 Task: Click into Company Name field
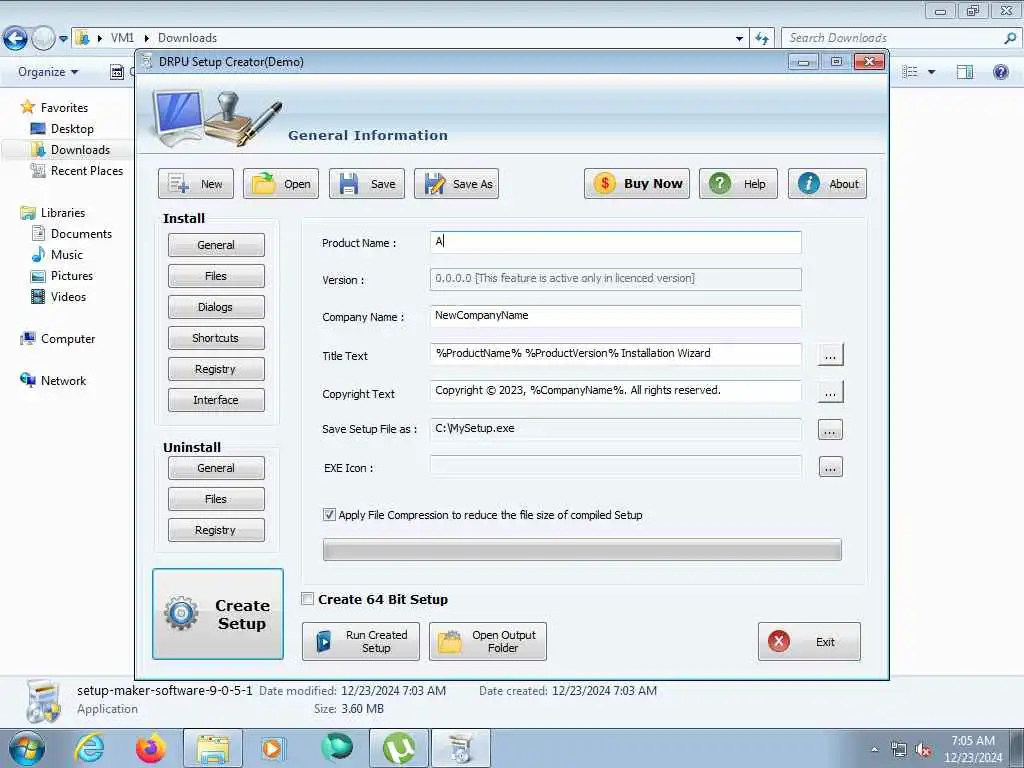click(x=616, y=316)
